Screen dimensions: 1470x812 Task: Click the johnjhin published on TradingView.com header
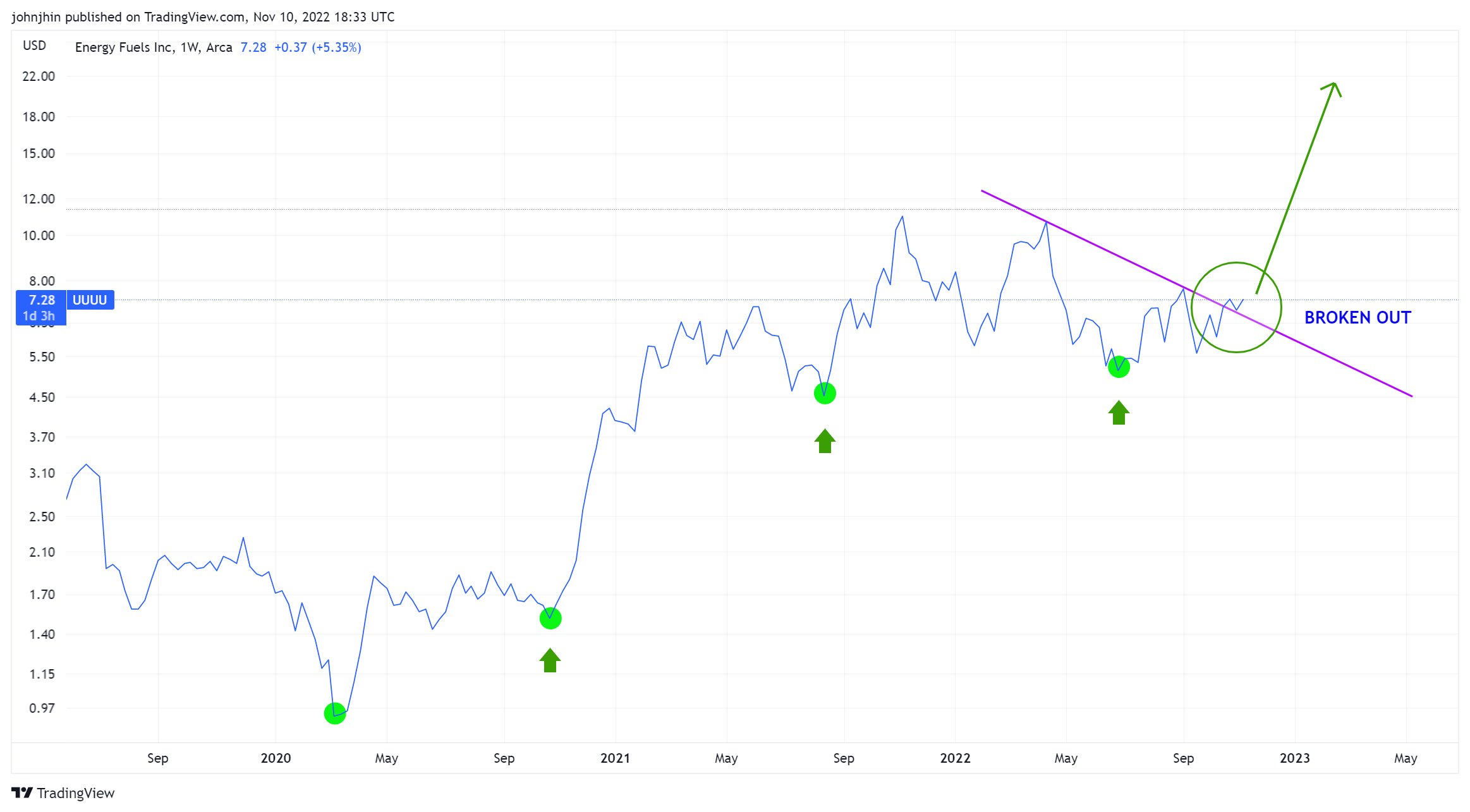click(203, 17)
